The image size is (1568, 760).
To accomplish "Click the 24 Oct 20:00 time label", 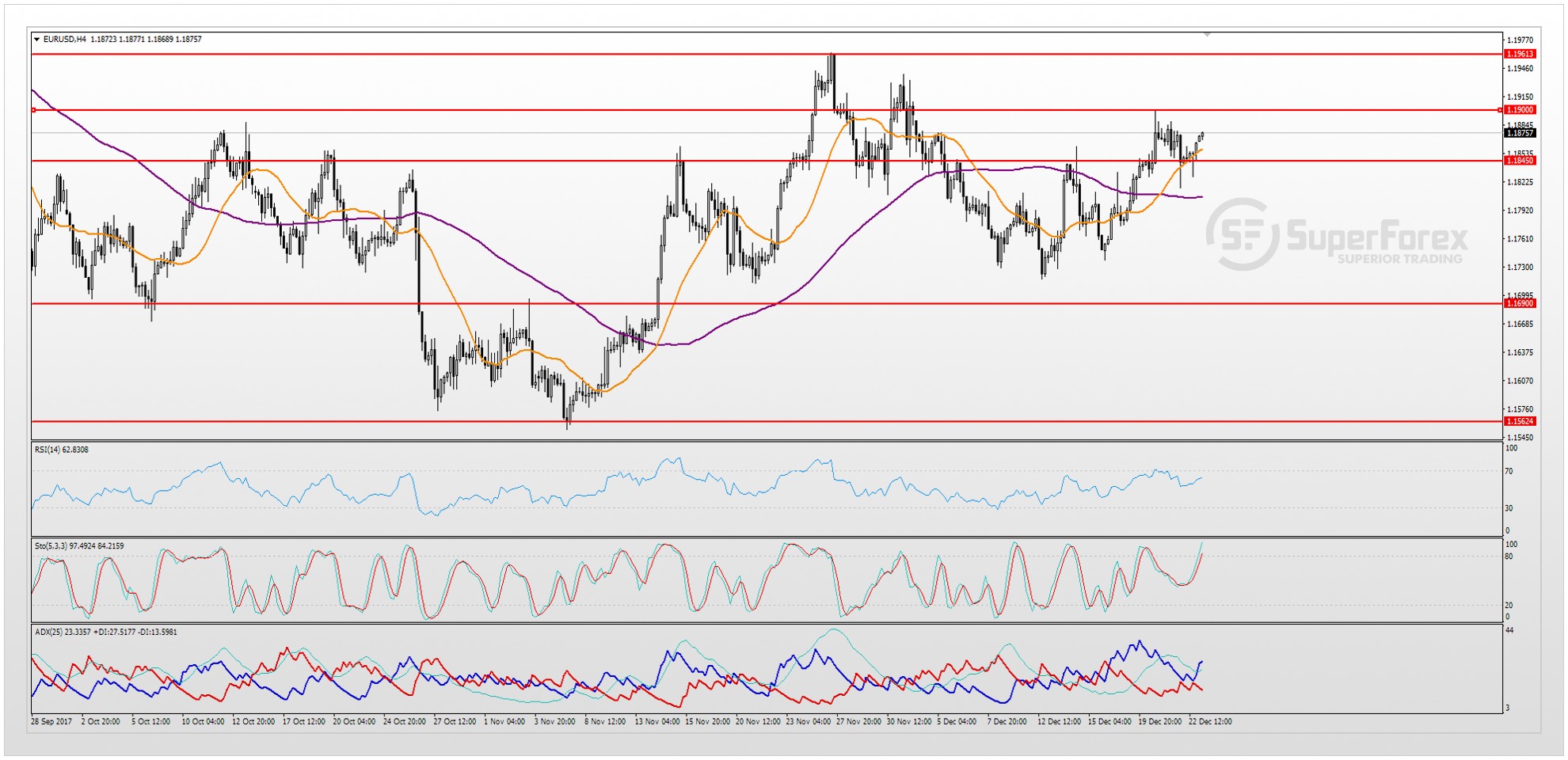I will point(405,721).
